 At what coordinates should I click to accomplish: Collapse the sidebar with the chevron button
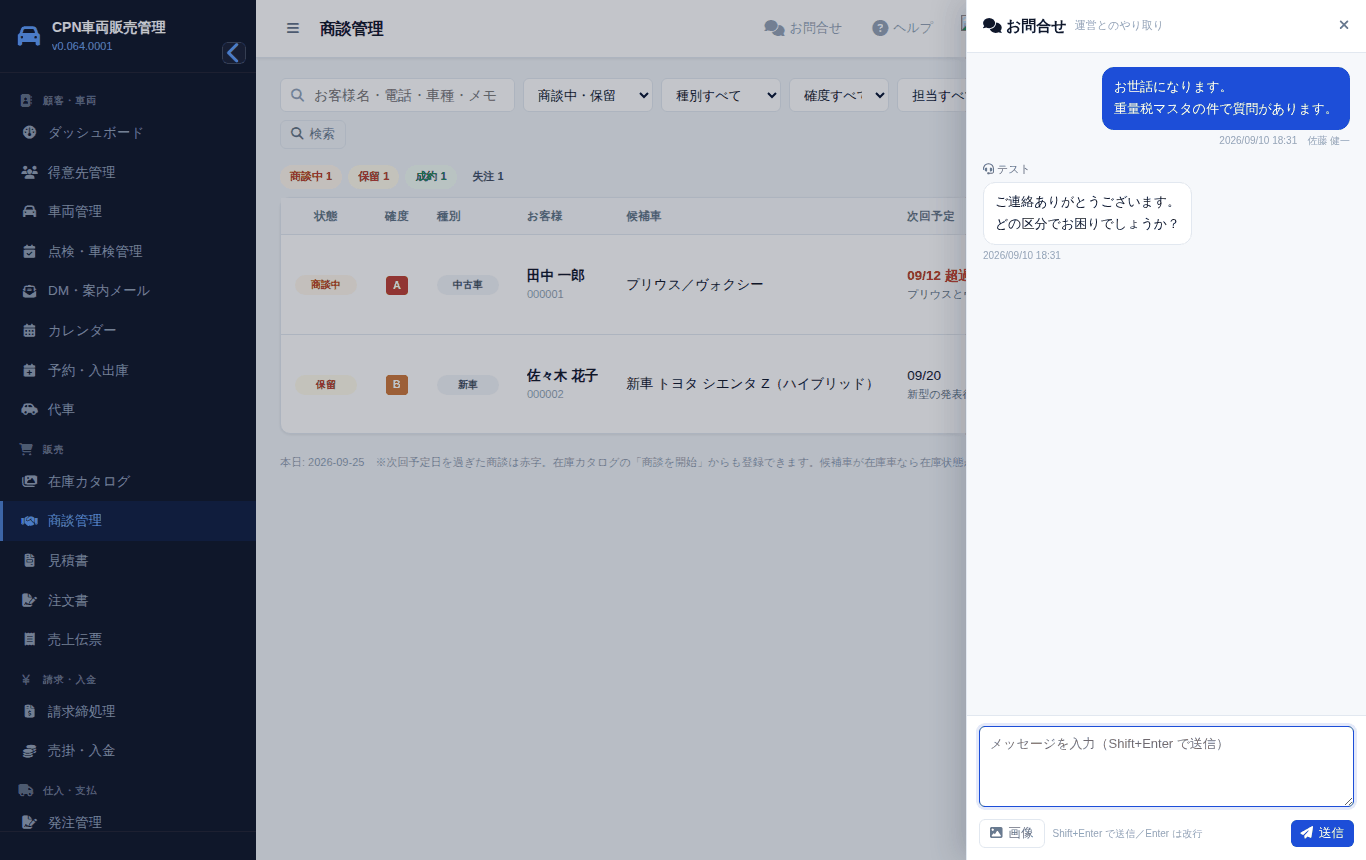pos(234,53)
